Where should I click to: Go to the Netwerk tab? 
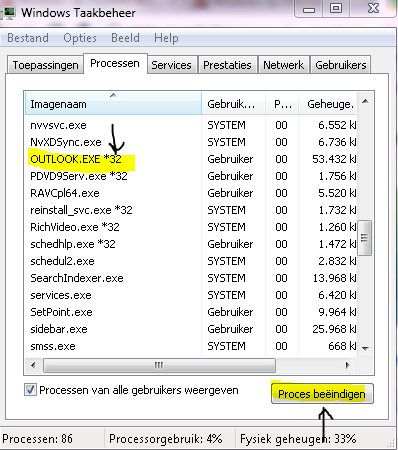284,65
